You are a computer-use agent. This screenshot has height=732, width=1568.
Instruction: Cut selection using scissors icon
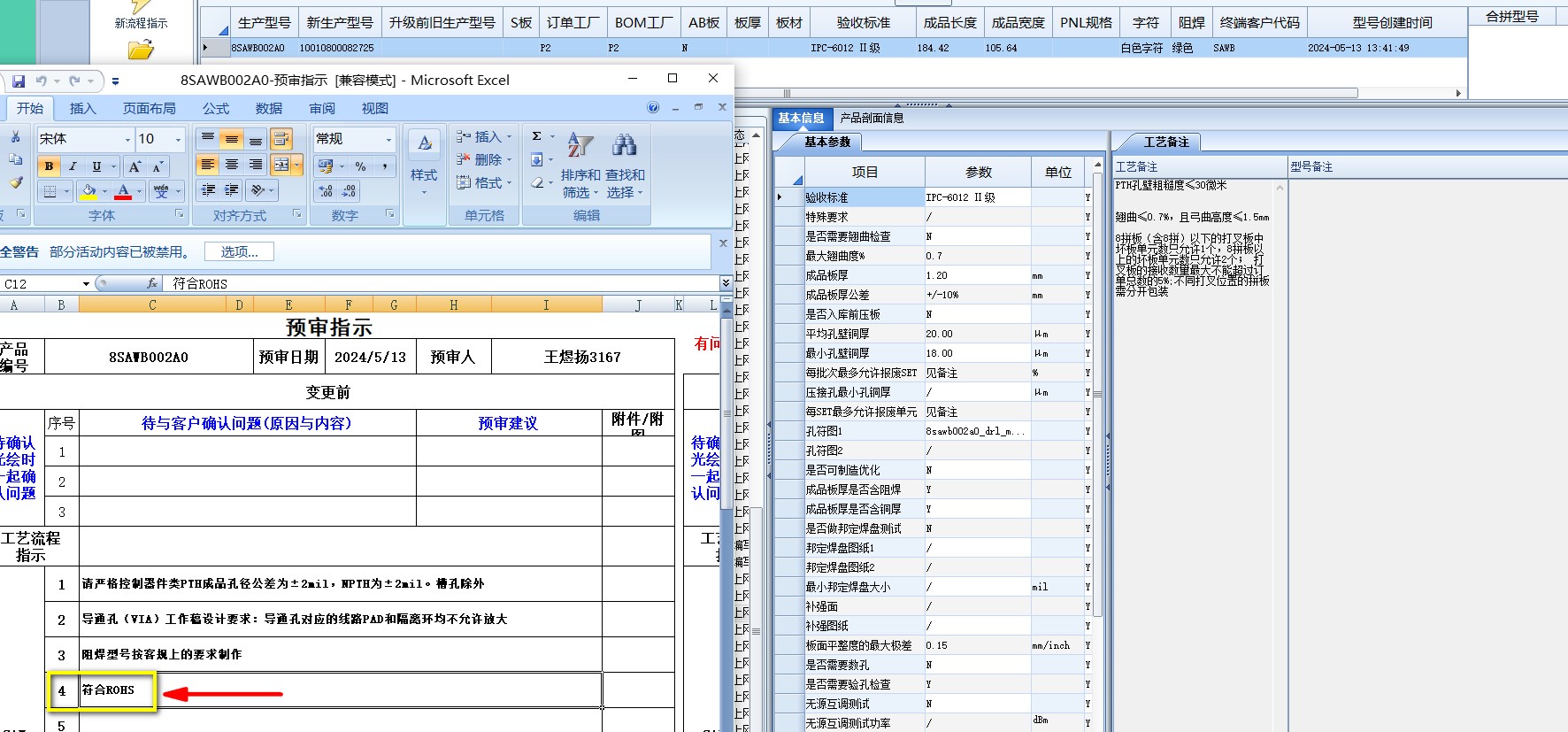click(15, 137)
